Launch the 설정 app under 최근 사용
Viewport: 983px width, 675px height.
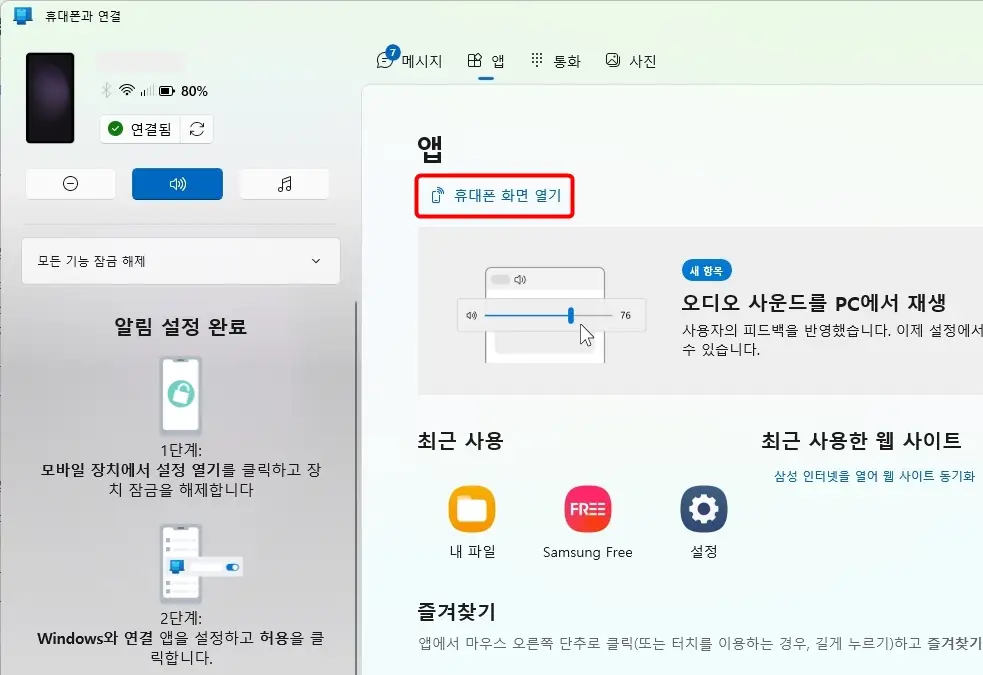(x=704, y=510)
